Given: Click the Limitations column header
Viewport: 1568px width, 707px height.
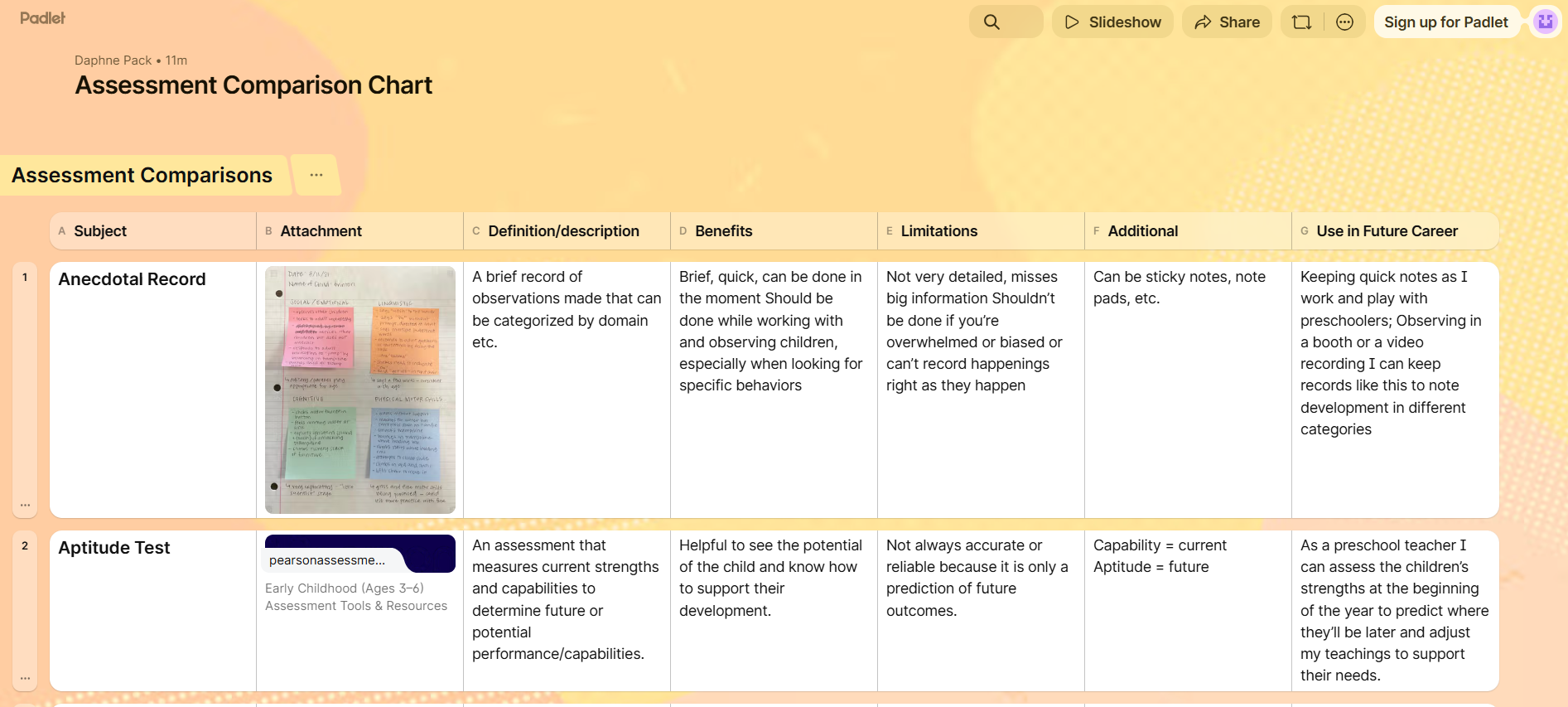Looking at the screenshot, I should pos(938,231).
